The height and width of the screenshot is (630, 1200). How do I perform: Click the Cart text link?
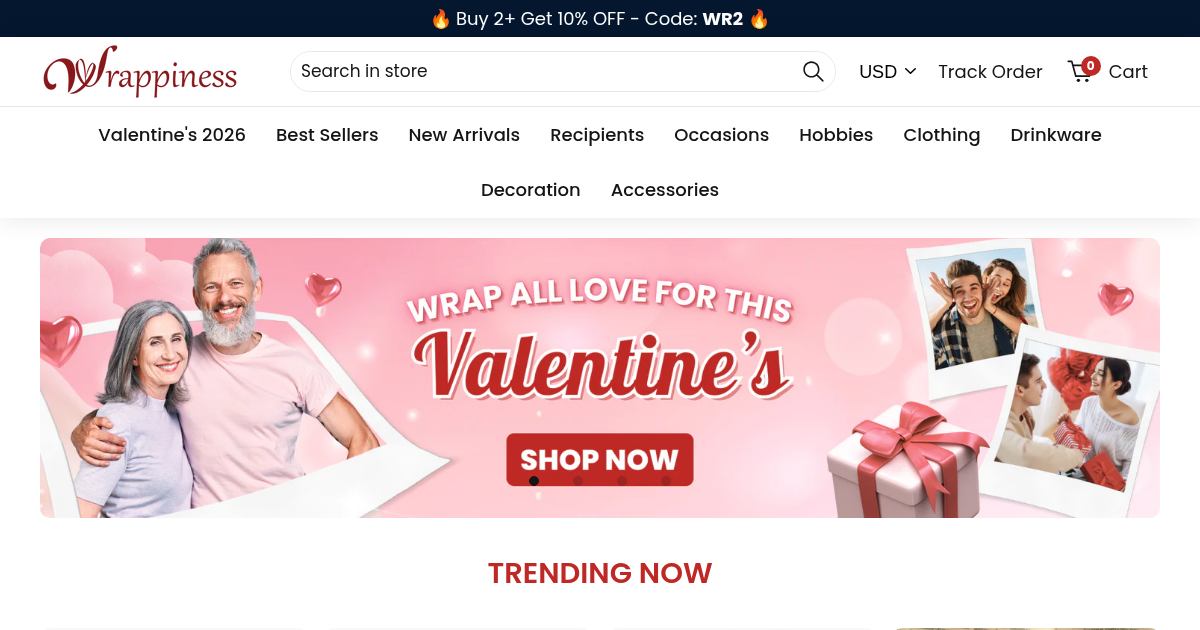1128,71
